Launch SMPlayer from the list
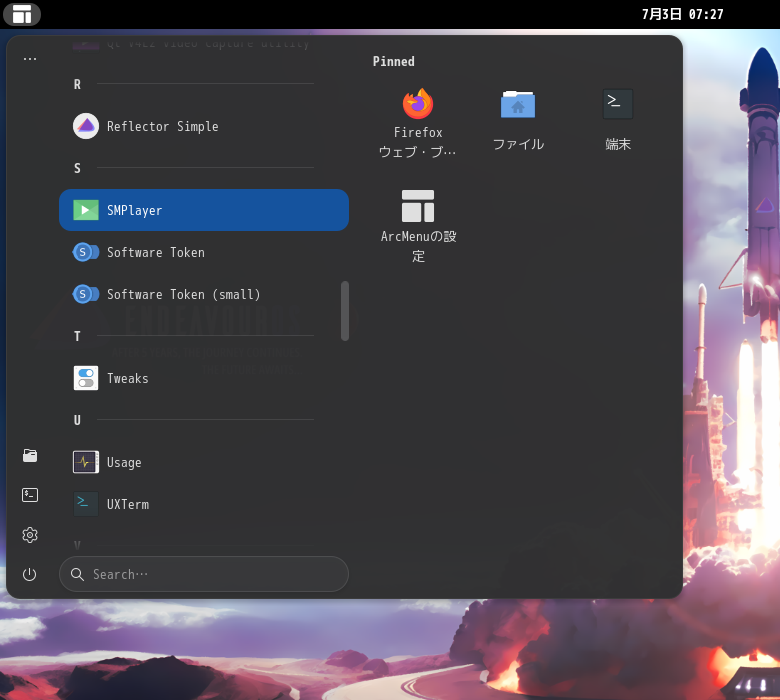 coord(204,210)
